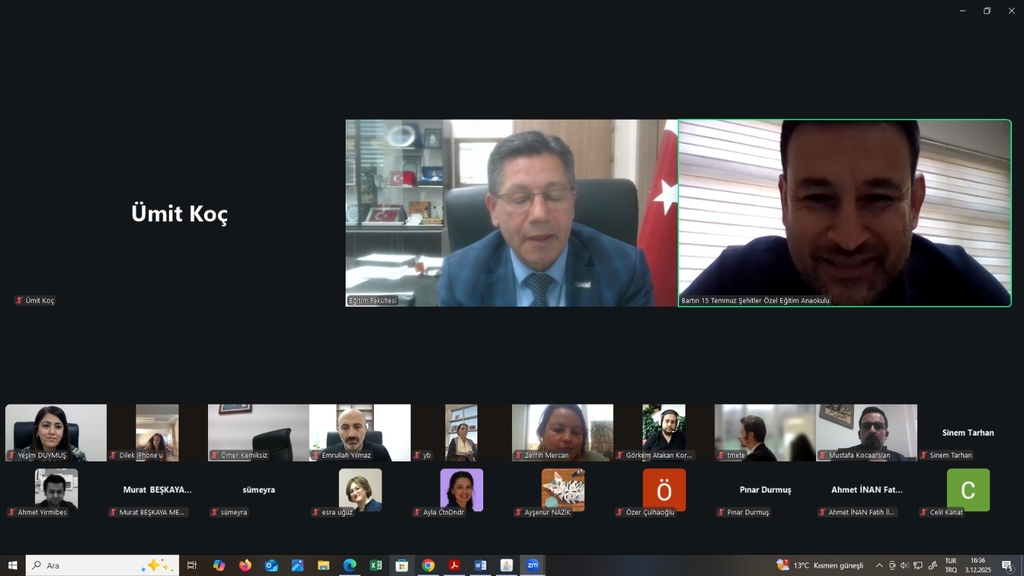This screenshot has width=1024, height=576.
Task: Open the Zoom app from the taskbar
Action: tap(532, 565)
